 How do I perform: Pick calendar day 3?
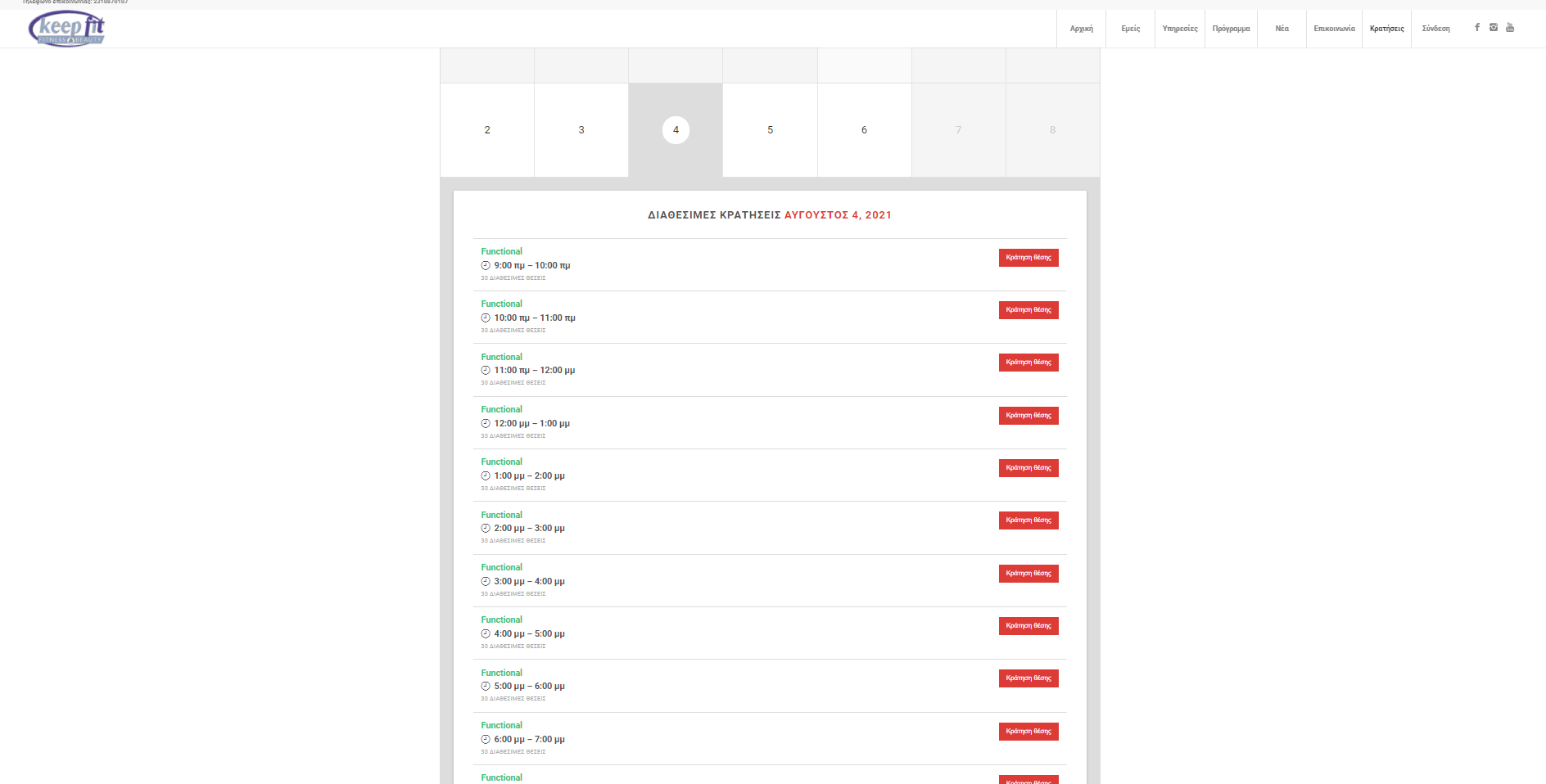click(581, 130)
